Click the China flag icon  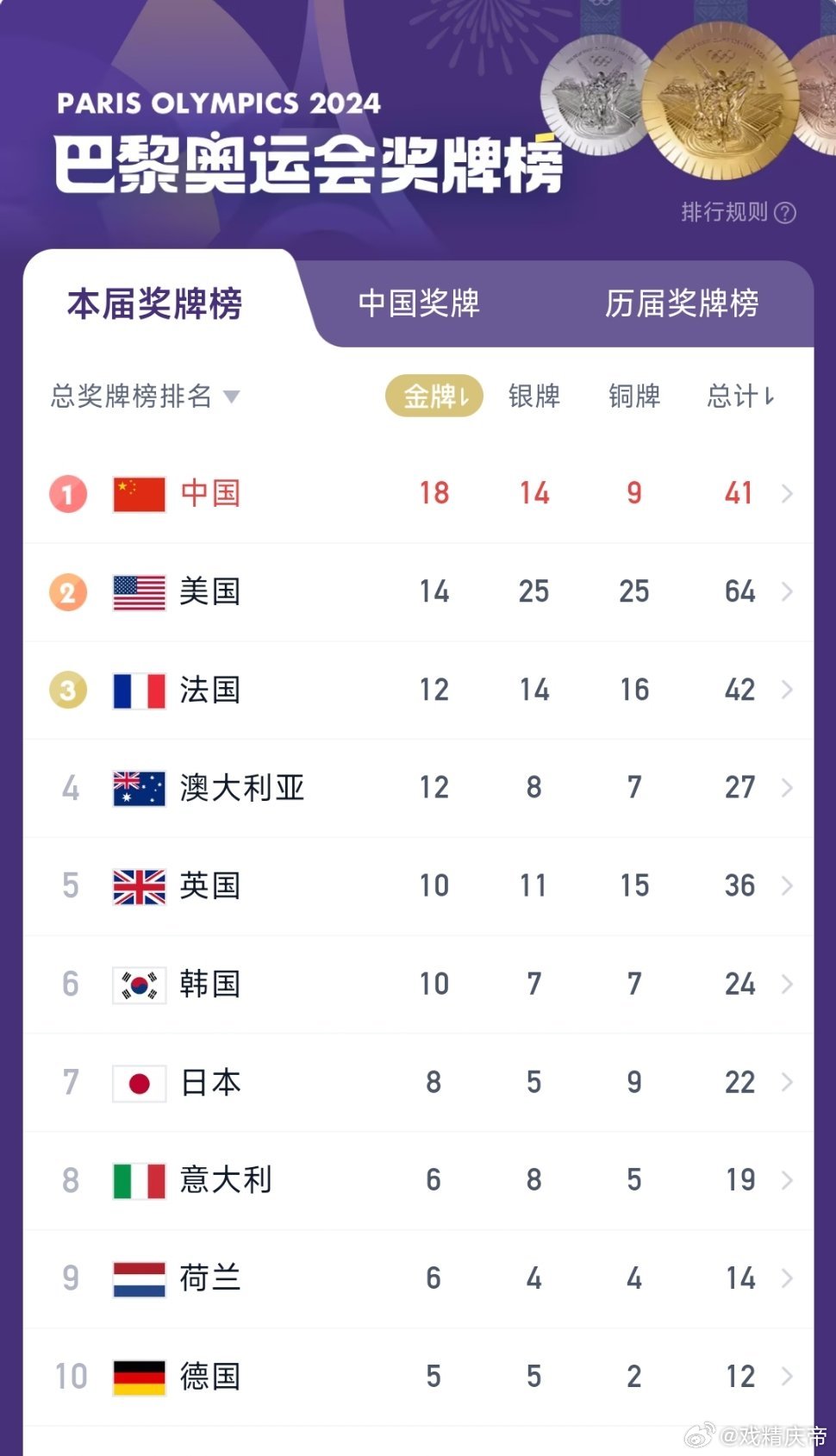click(x=139, y=494)
